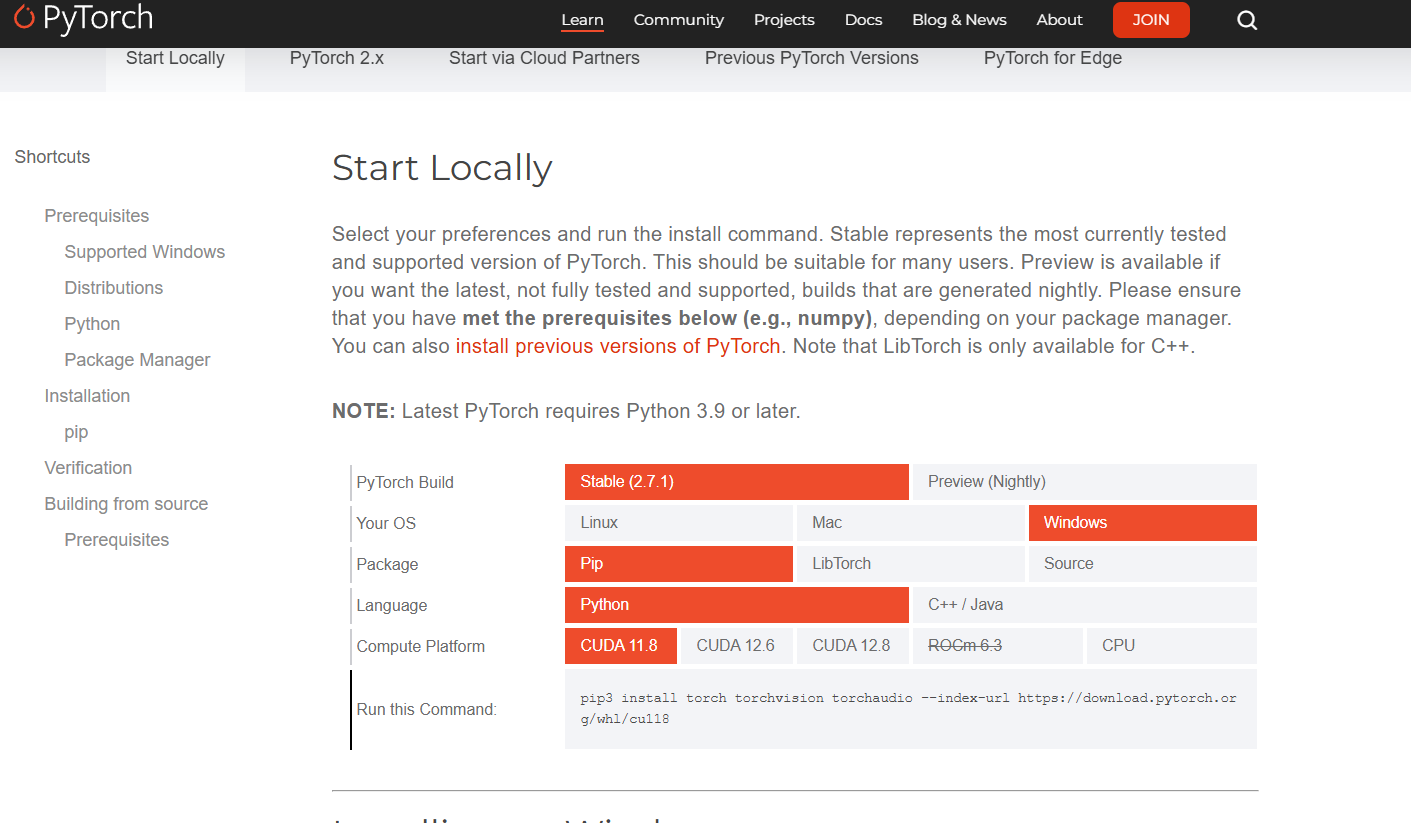Open Previous PyTorch Versions tab
This screenshot has height=823, width=1411.
pyautogui.click(x=812, y=58)
